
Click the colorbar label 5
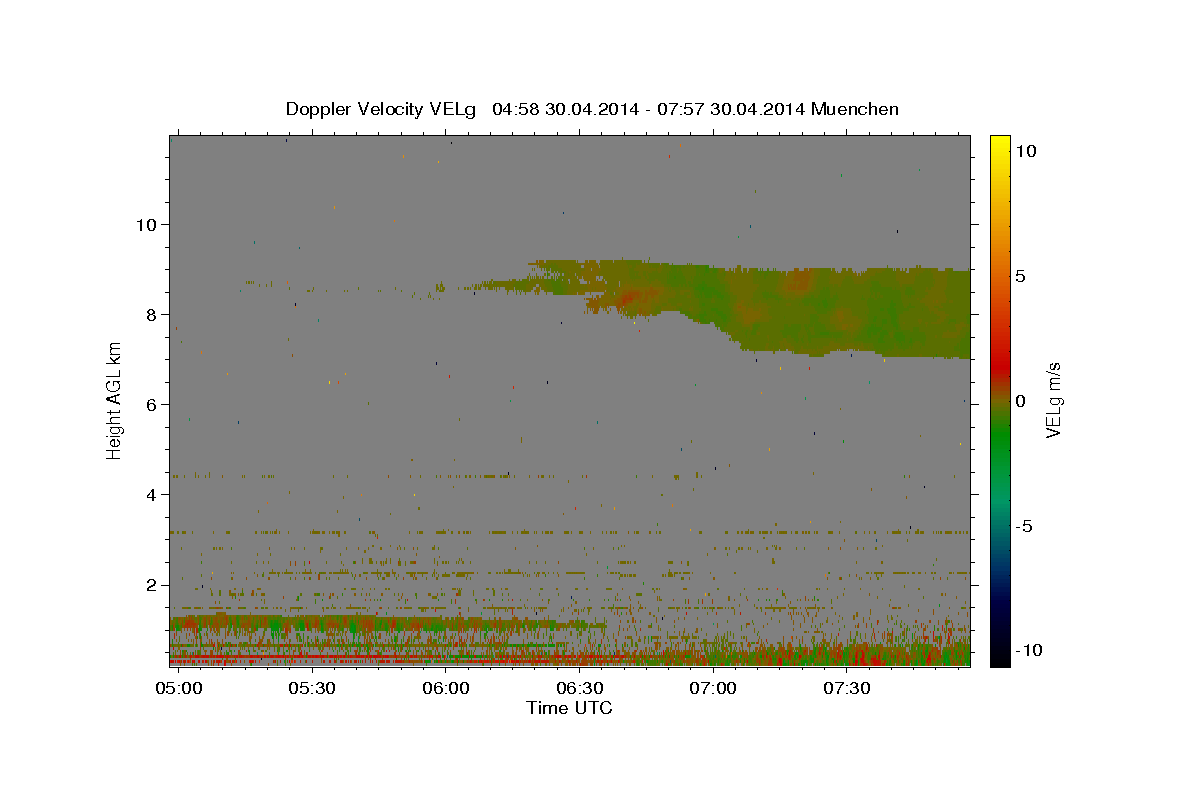1021,276
